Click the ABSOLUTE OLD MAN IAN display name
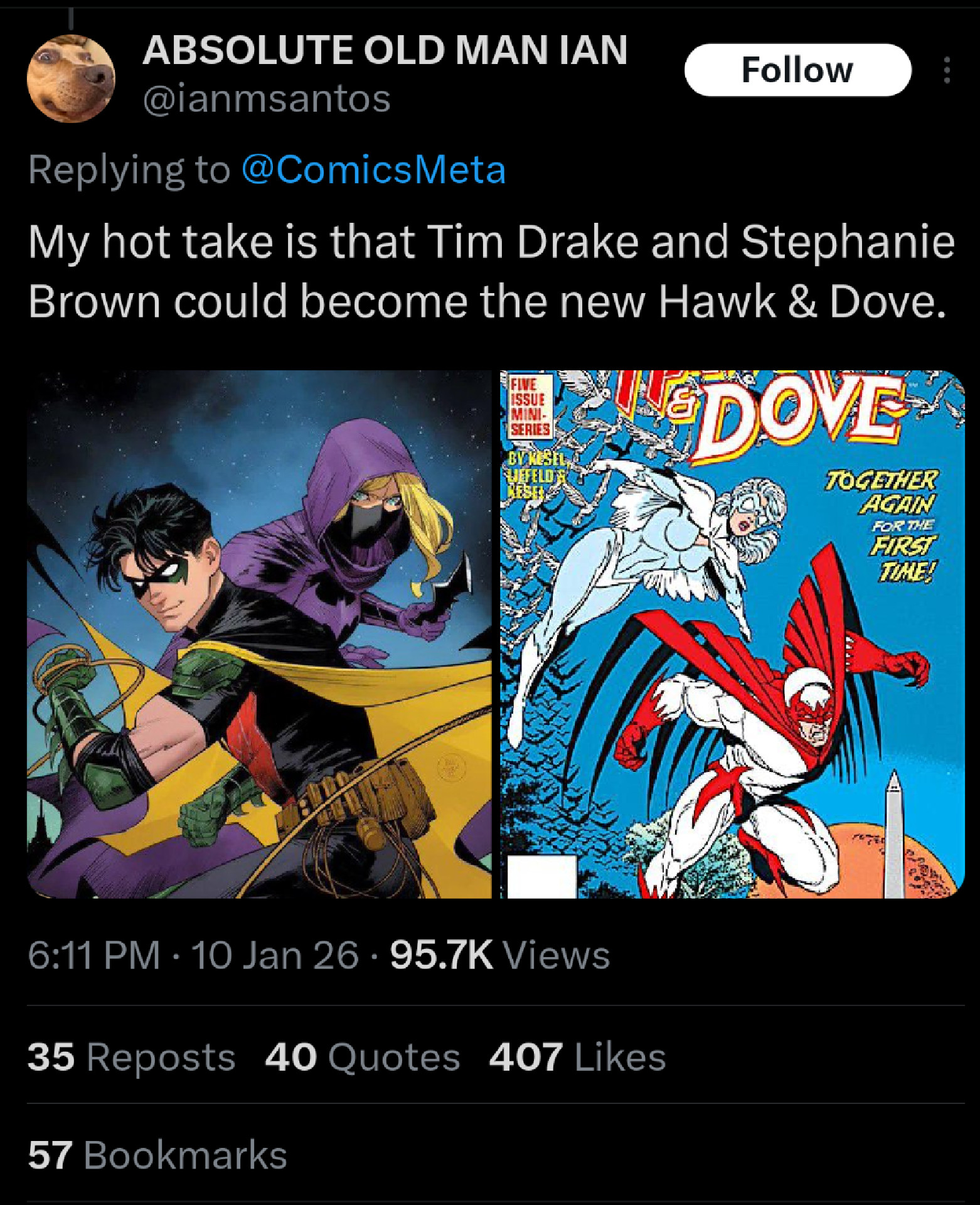Image resolution: width=980 pixels, height=1205 pixels. coord(385,50)
